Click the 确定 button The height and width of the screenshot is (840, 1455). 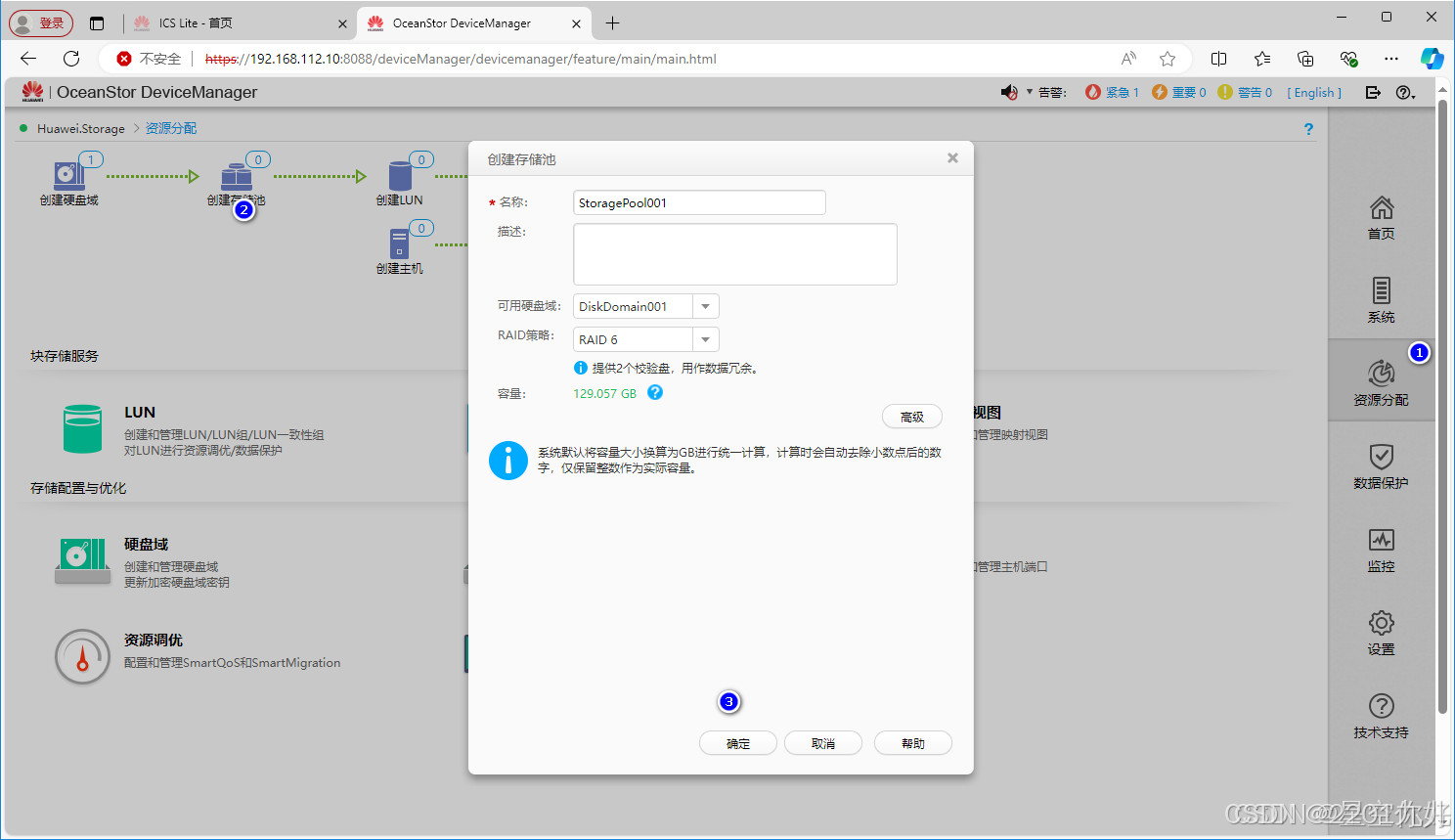738,743
